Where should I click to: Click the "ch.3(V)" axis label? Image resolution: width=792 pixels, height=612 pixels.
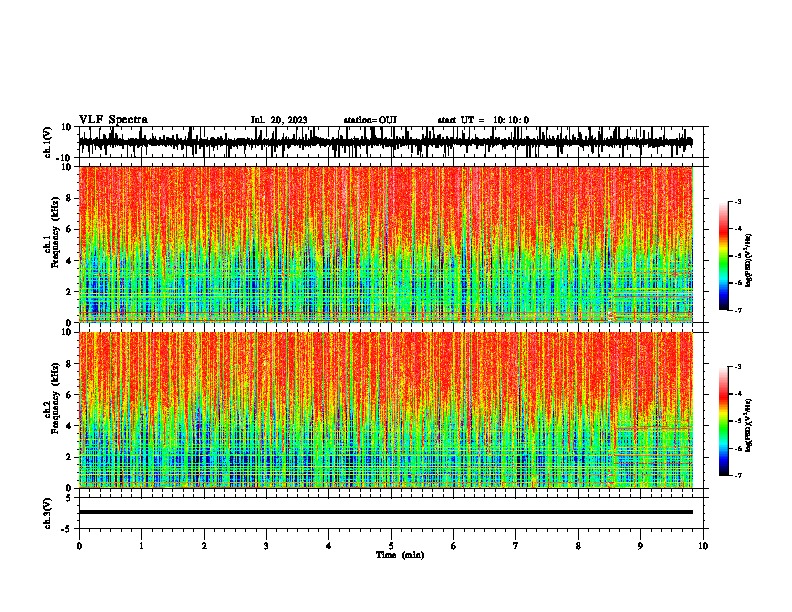click(x=48, y=513)
